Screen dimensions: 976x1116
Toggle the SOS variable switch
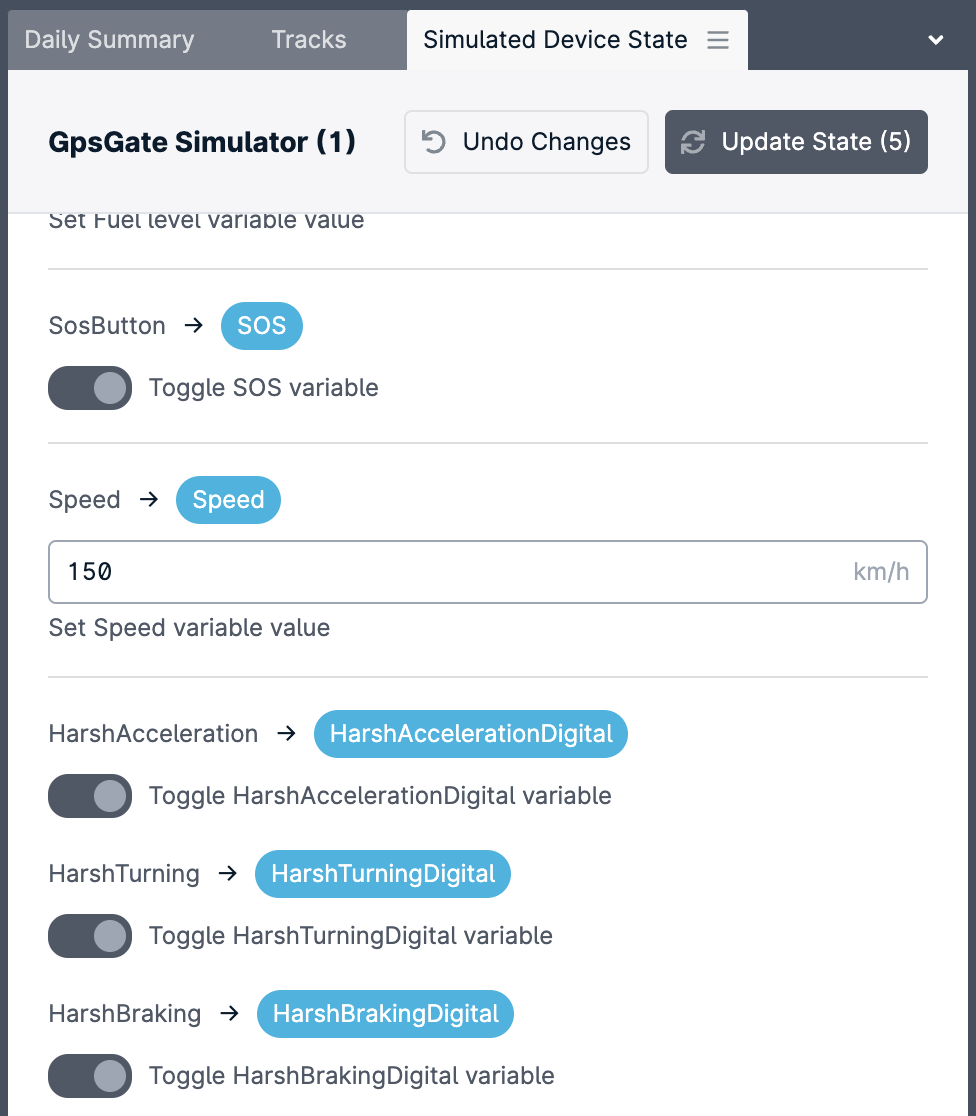coord(90,388)
